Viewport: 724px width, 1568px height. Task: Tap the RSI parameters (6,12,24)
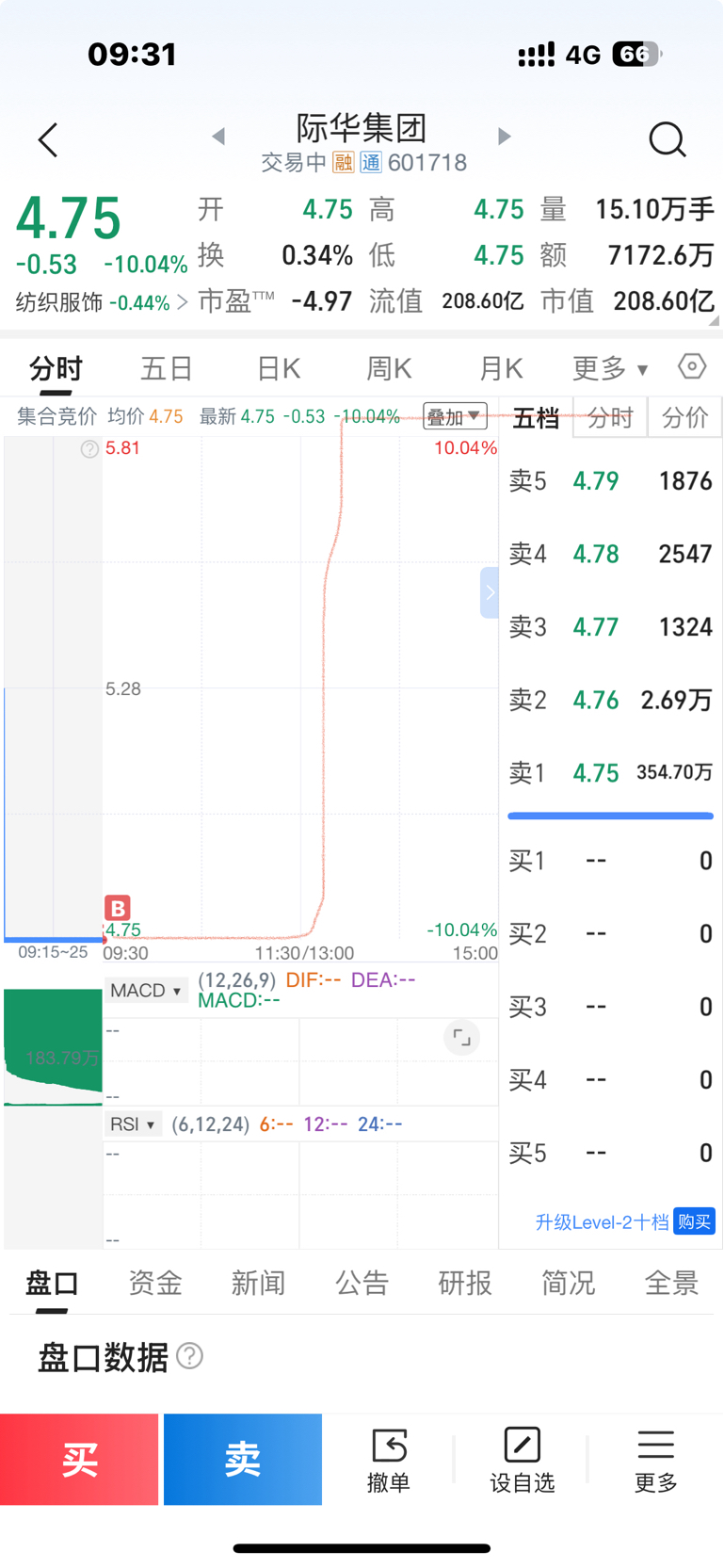210,1124
